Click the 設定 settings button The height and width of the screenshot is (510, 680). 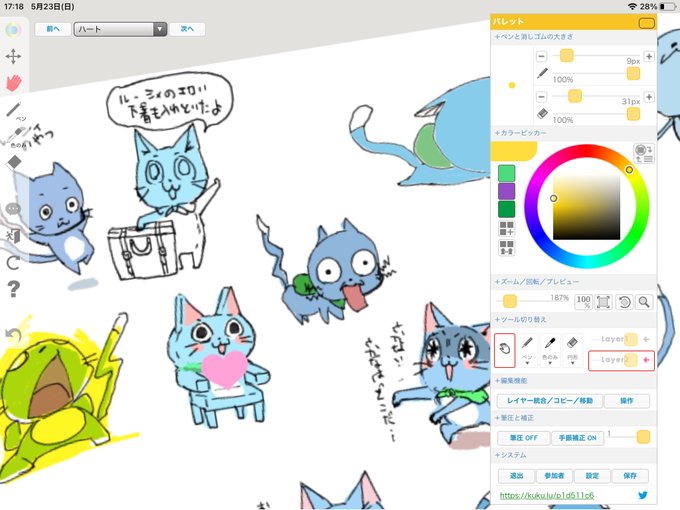coord(592,476)
